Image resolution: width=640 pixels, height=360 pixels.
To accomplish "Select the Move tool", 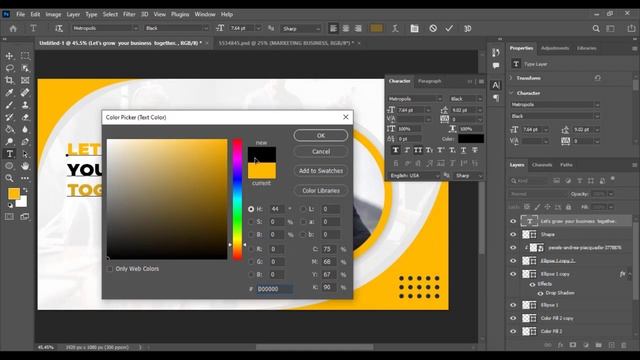I will click(x=9, y=56).
